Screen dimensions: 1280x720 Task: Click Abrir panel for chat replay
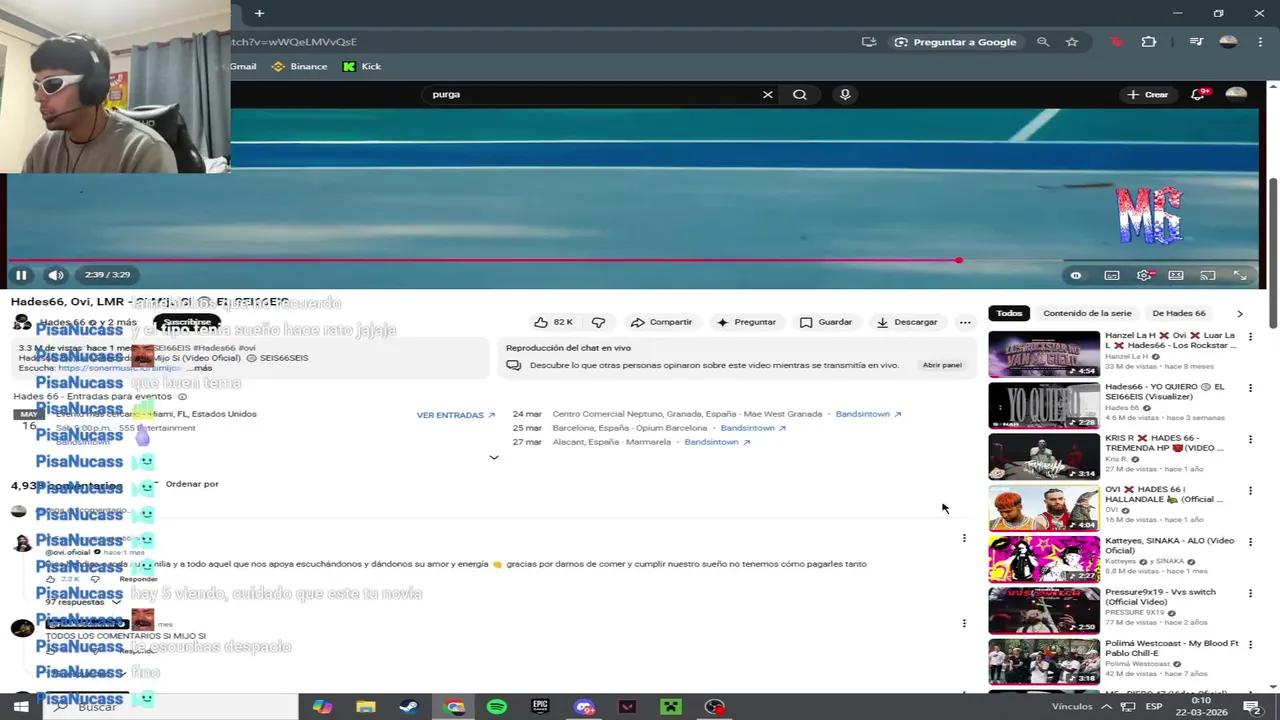pyautogui.click(x=942, y=365)
